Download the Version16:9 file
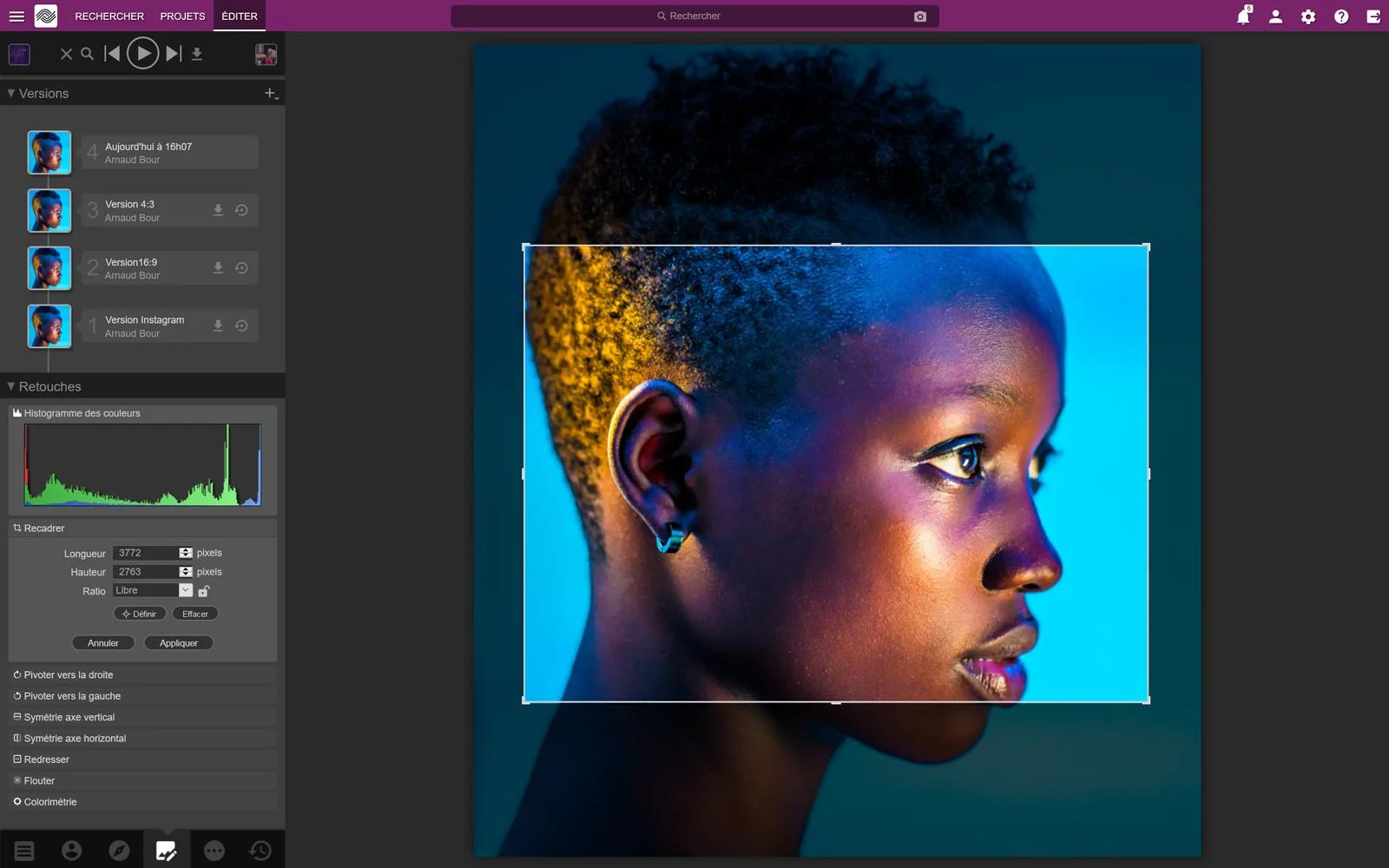1389x868 pixels. (218, 268)
